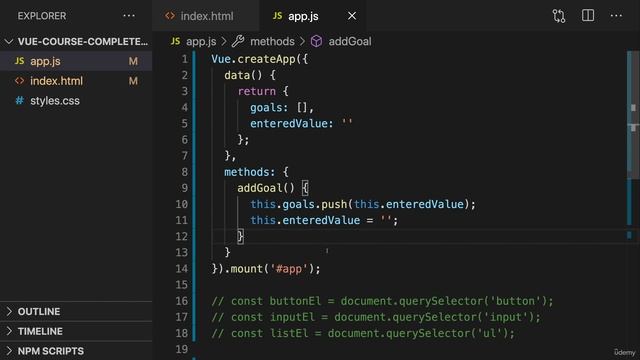Click '#app' string on line 14
This screenshot has height=360, width=640.
pyautogui.click(x=289, y=269)
